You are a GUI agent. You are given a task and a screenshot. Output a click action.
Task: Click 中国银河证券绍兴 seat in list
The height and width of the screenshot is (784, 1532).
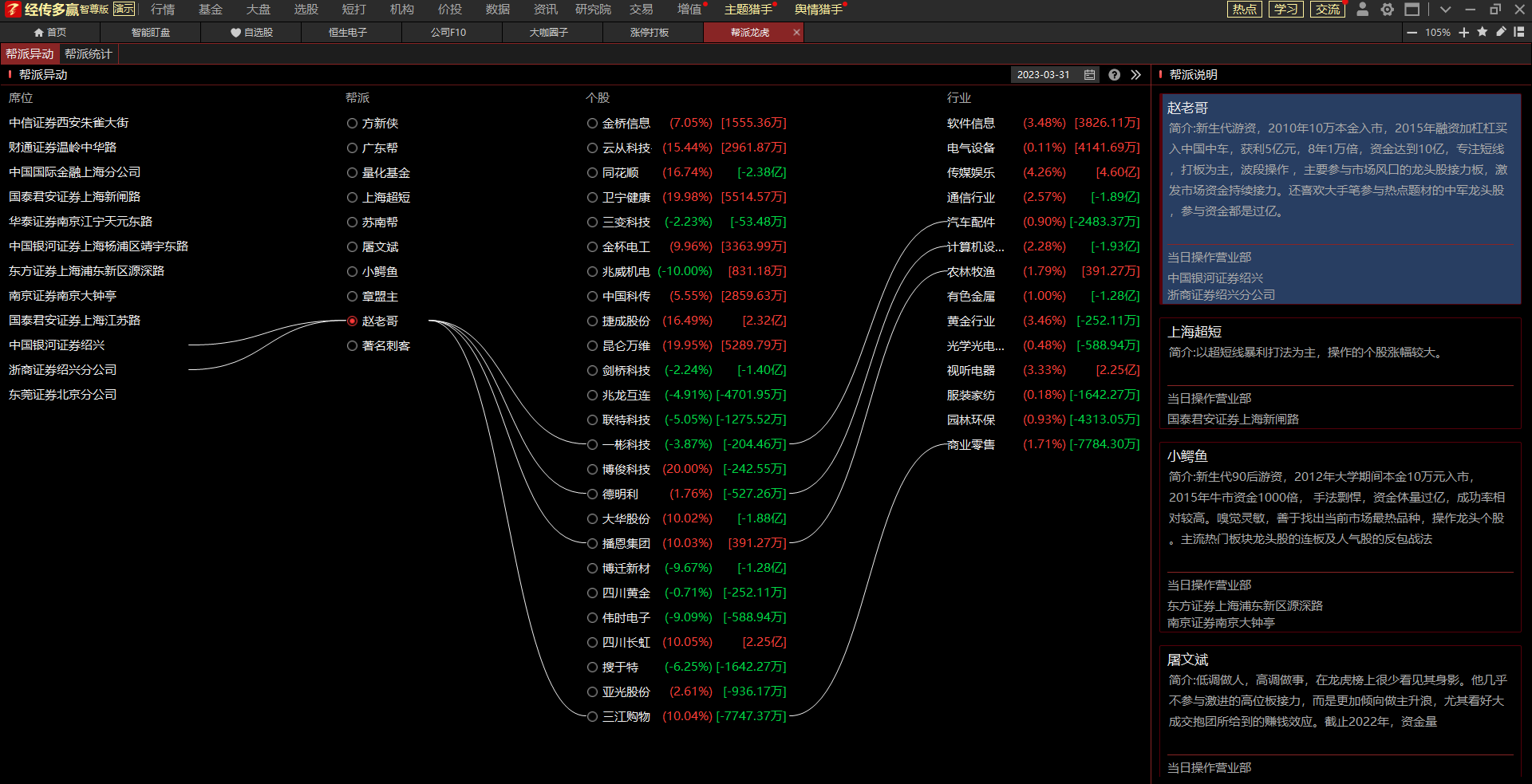57,345
